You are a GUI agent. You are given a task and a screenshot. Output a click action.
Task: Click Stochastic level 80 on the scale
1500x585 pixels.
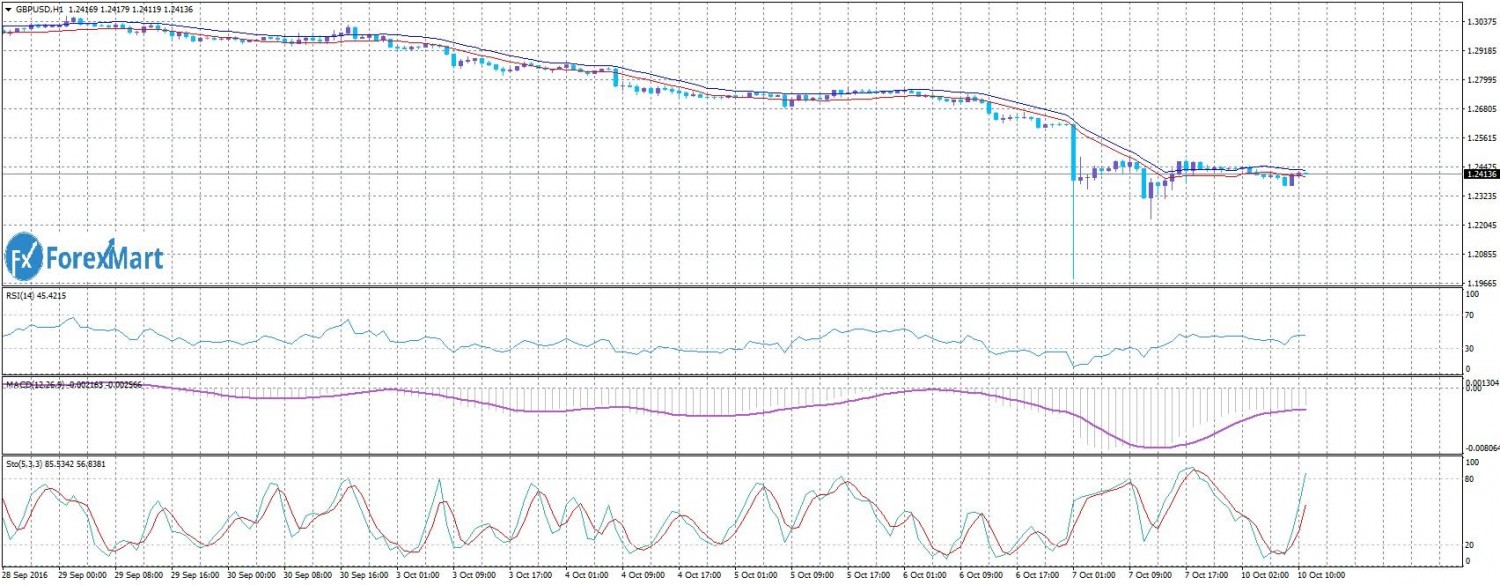[x=1470, y=480]
